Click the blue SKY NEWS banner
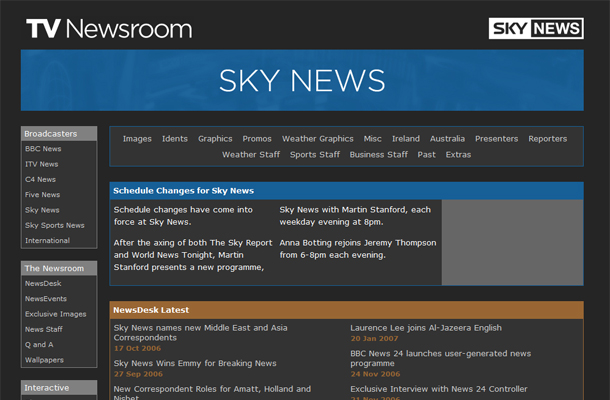 click(x=302, y=80)
